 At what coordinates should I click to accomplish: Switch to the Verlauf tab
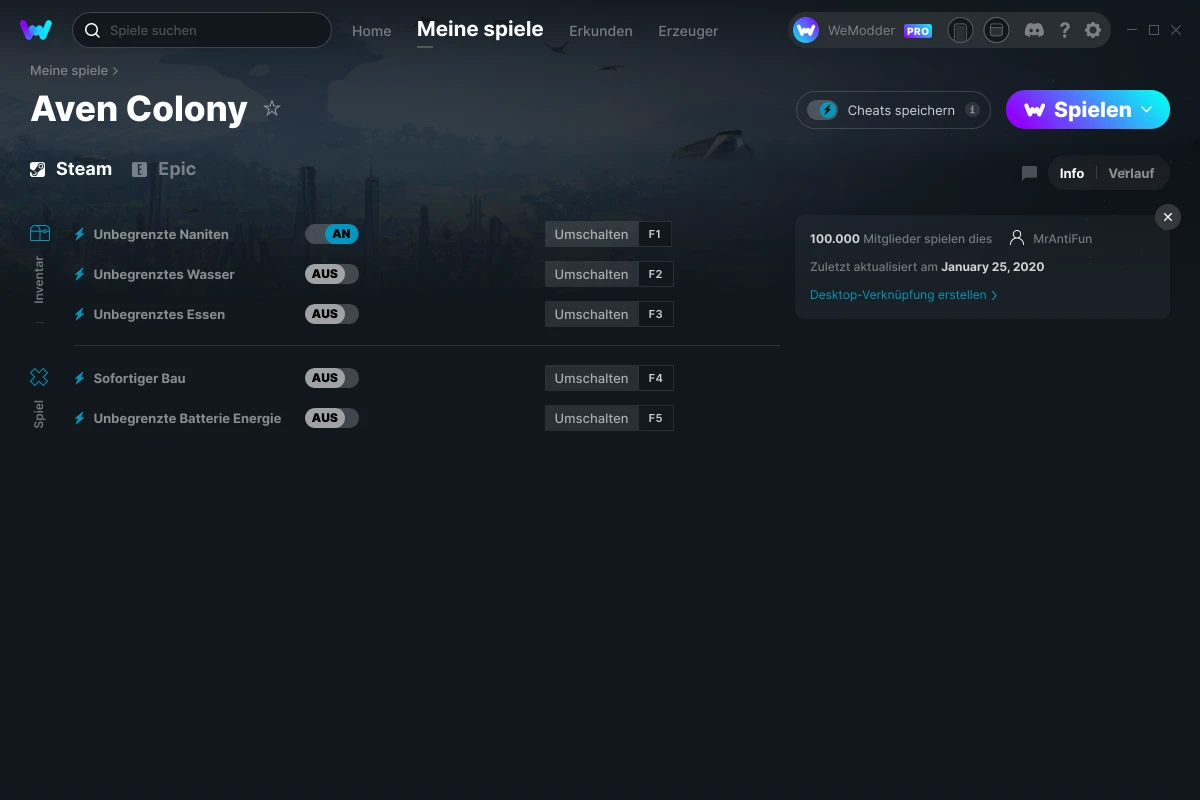1131,173
